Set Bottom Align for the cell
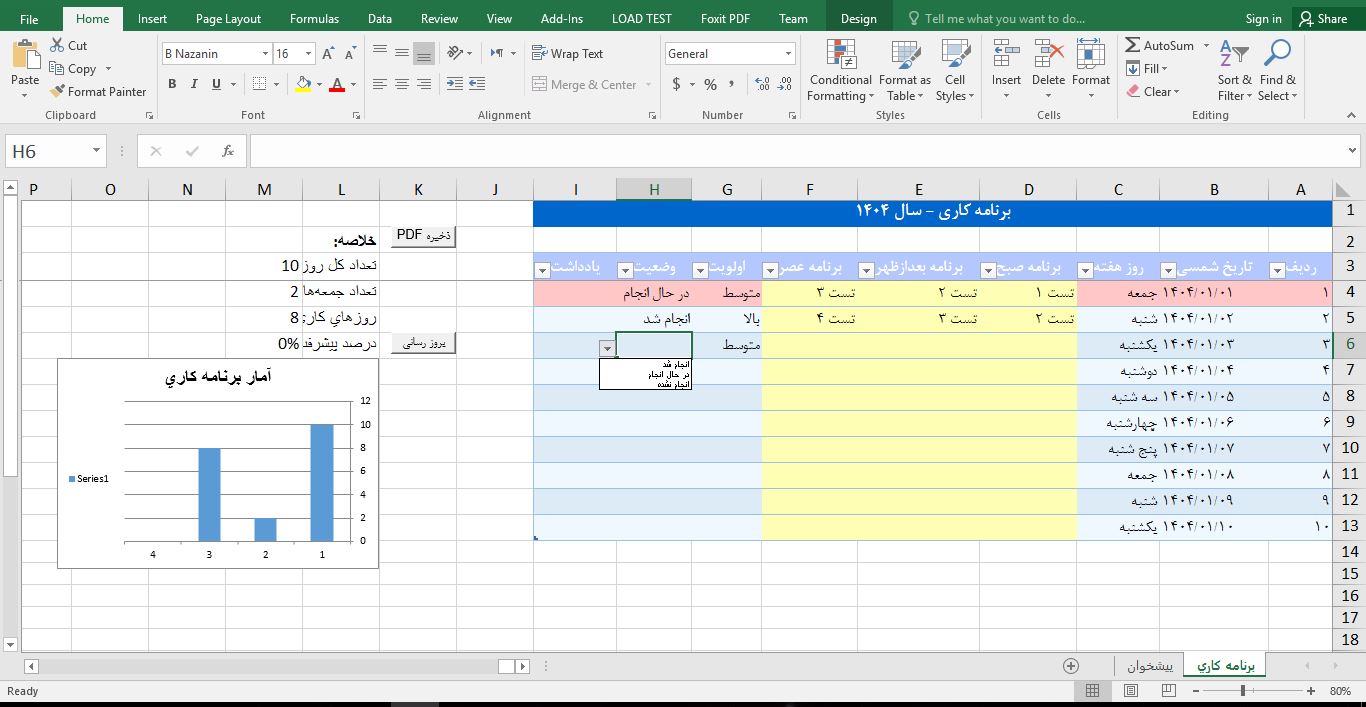The height and width of the screenshot is (707, 1366). point(424,52)
